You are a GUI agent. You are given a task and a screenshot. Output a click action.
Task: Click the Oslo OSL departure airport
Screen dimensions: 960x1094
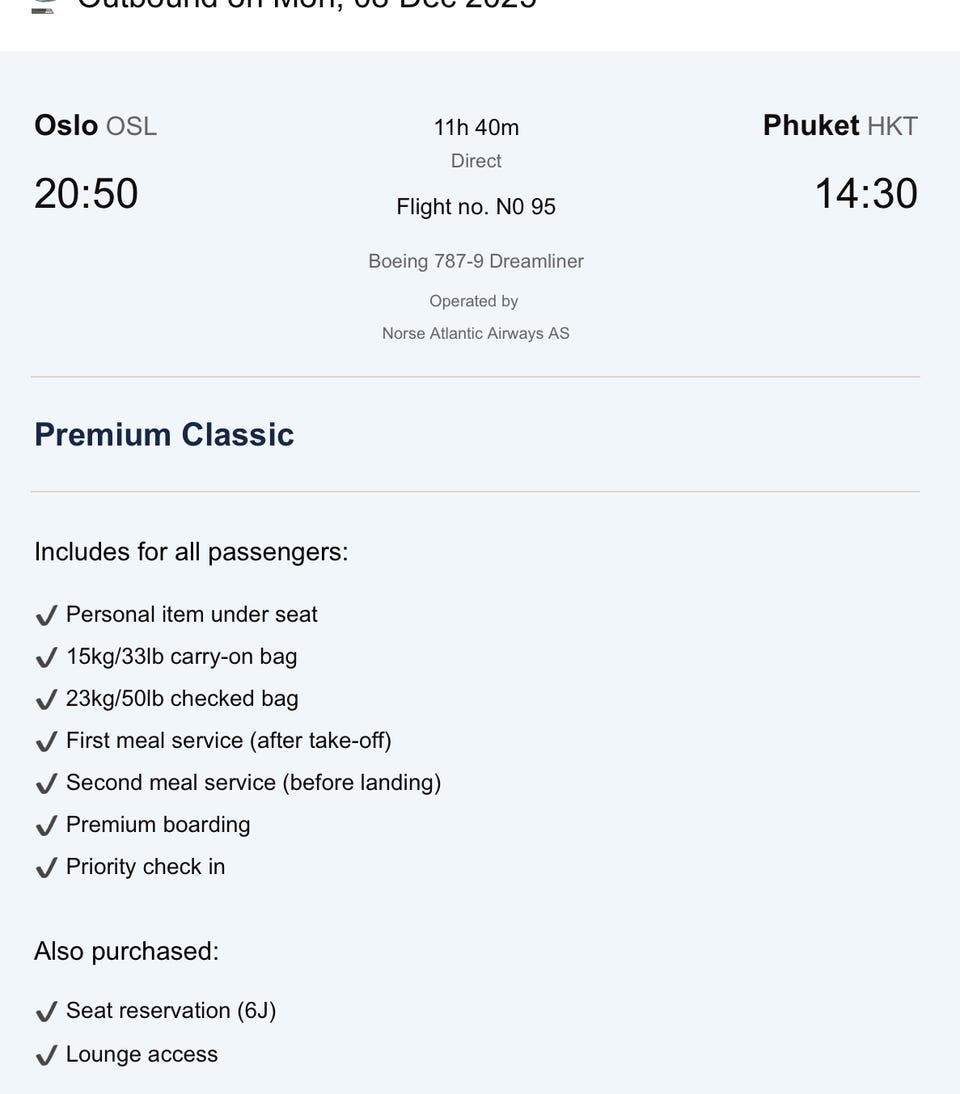[96, 126]
